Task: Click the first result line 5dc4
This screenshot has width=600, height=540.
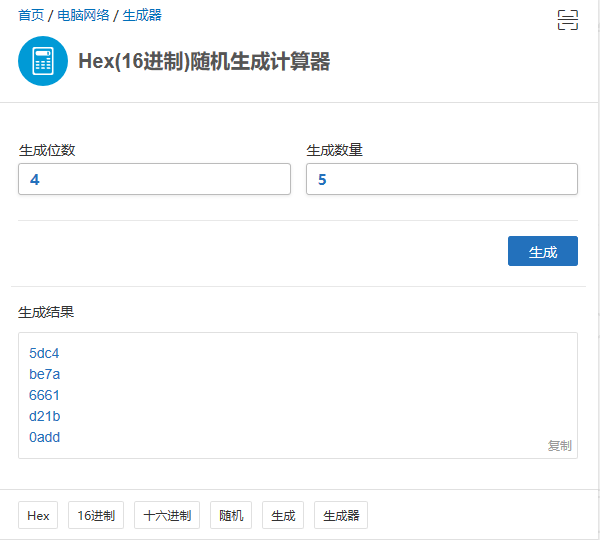Action: click(x=45, y=353)
